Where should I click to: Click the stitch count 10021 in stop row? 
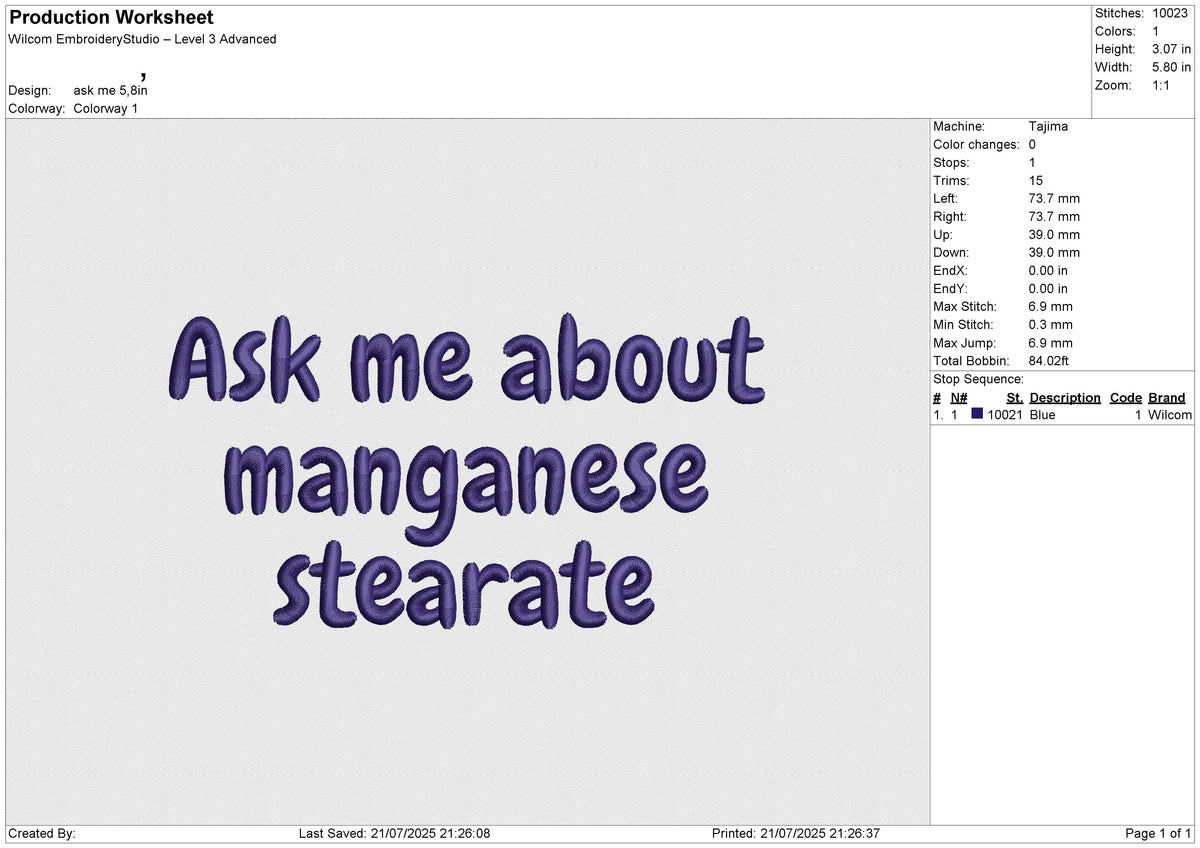pos(1005,414)
